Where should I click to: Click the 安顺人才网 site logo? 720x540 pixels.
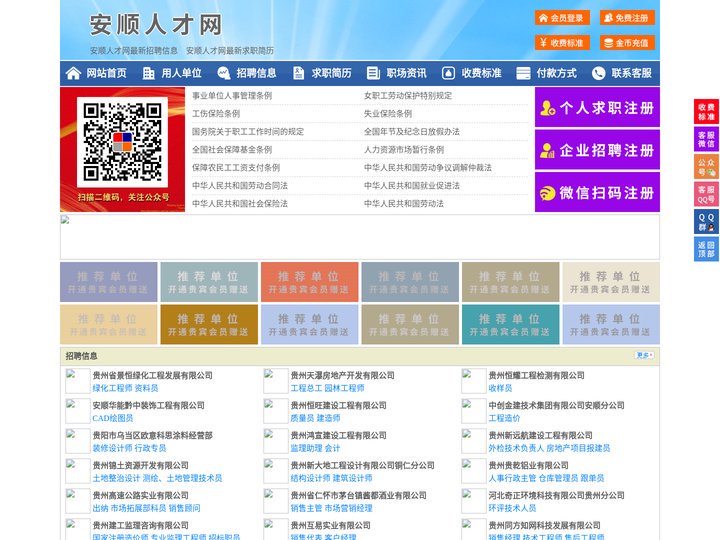tap(156, 25)
